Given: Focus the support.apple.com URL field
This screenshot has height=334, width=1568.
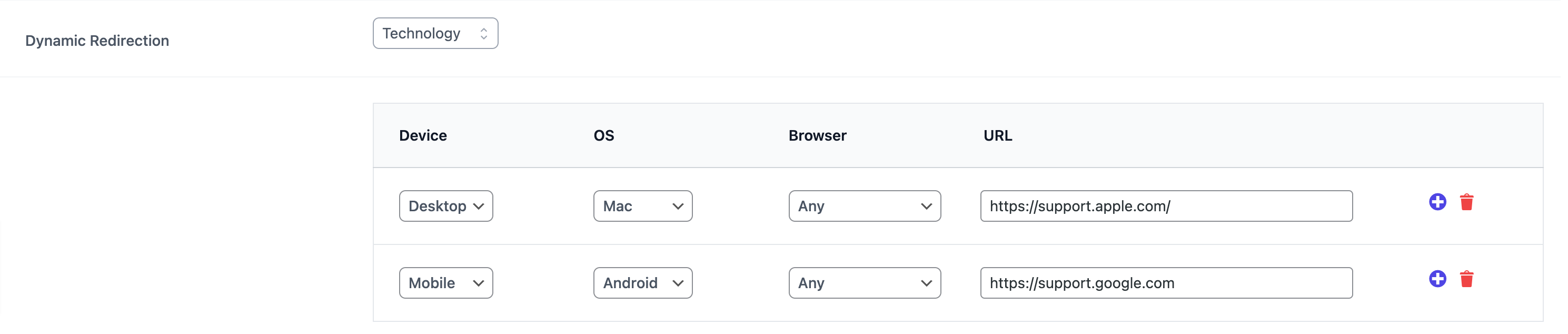Looking at the screenshot, I should 1166,206.
